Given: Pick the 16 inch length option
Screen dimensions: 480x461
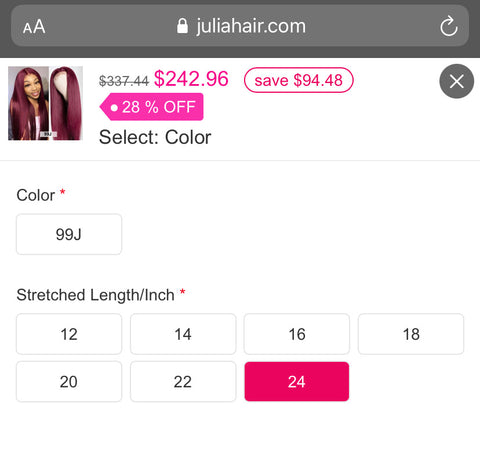Looking at the screenshot, I should (x=297, y=334).
